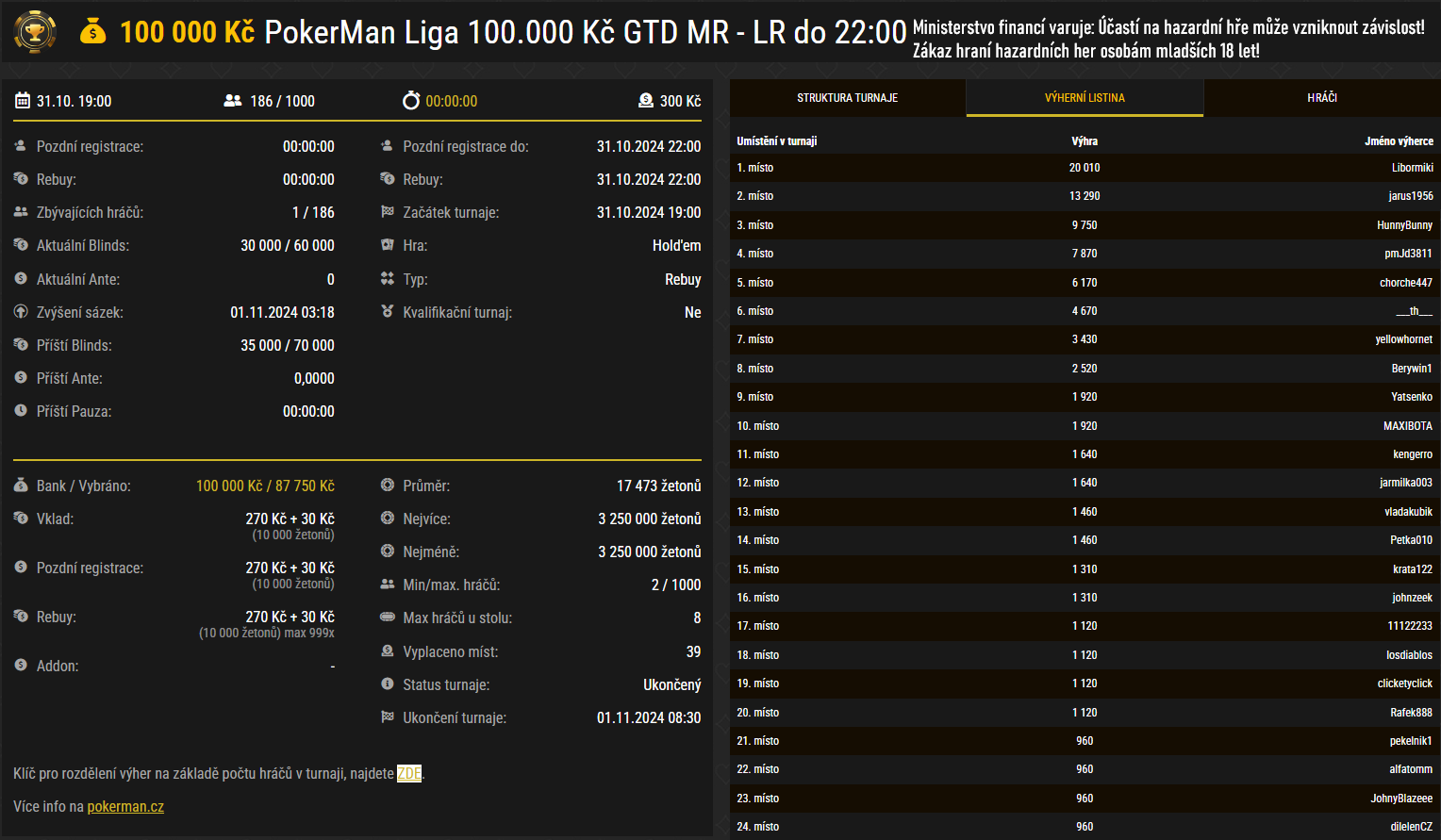The height and width of the screenshot is (840, 1441).
Task: Click the cards icon beside Hra
Action: click(x=387, y=245)
